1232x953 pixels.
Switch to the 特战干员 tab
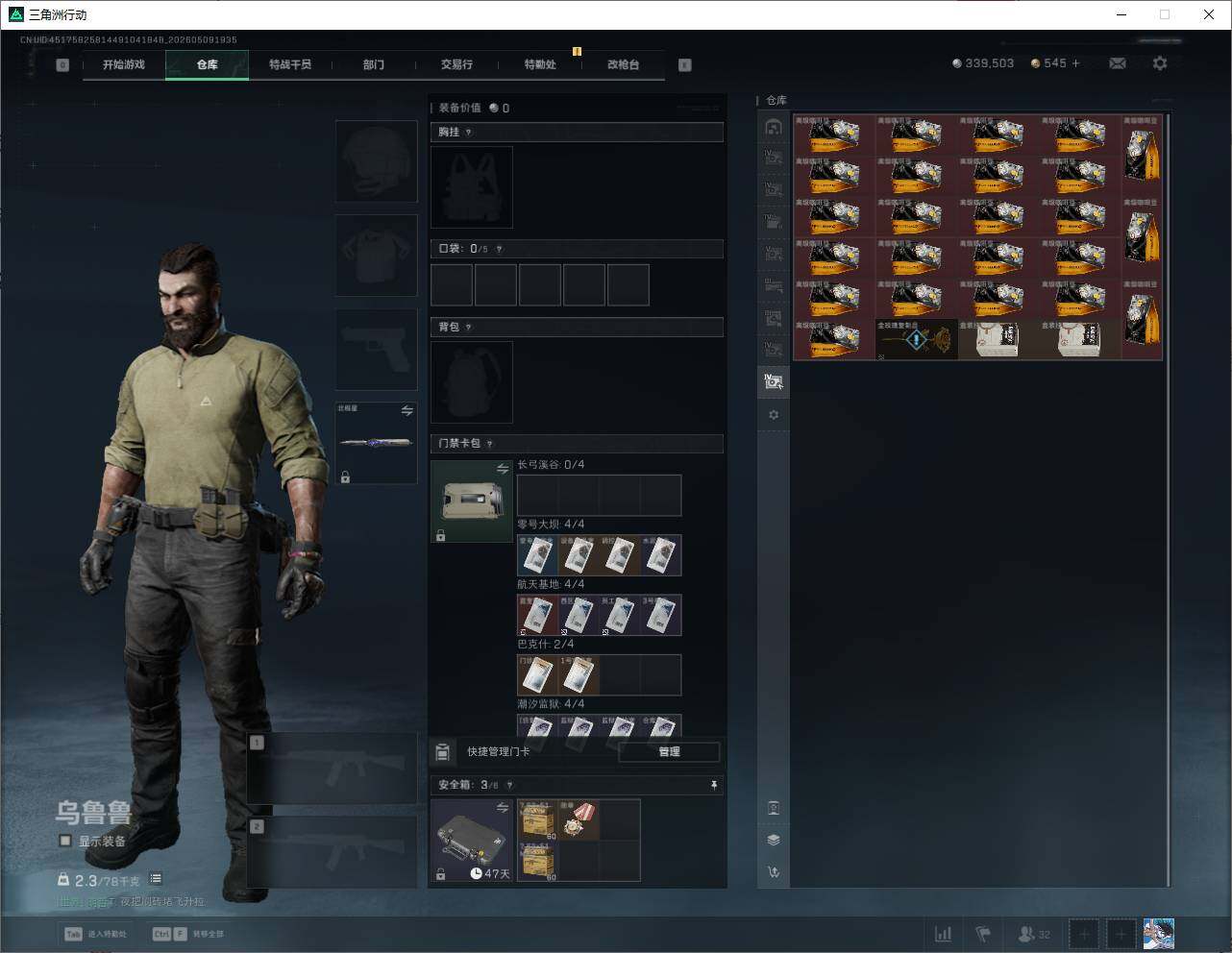coord(290,64)
